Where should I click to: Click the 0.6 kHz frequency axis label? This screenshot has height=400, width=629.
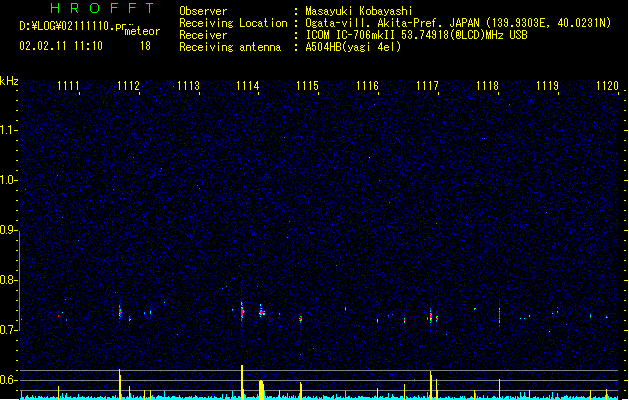coord(7,380)
